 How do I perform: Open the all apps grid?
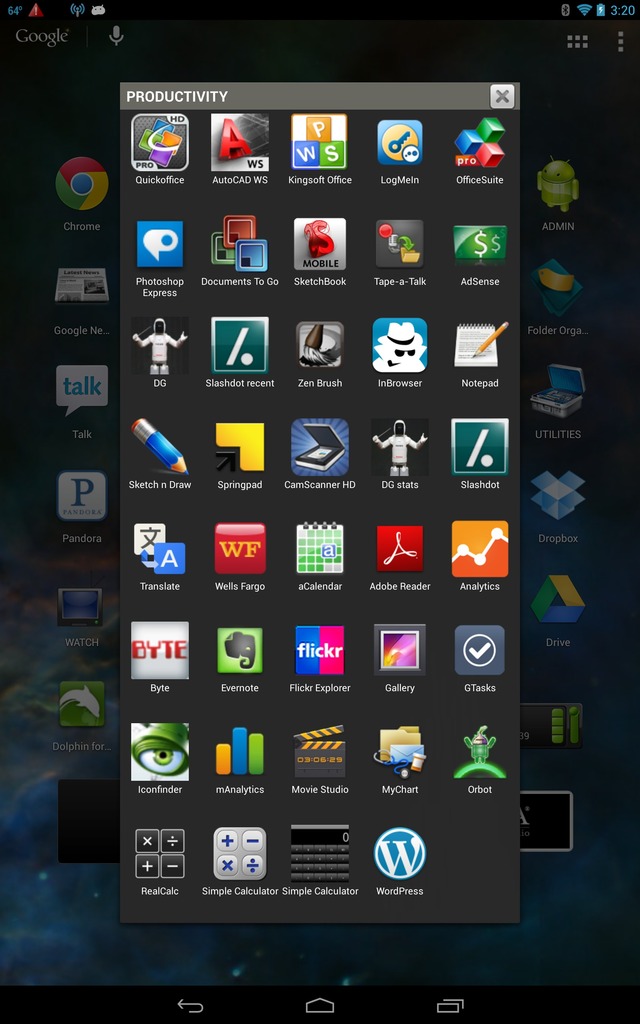coord(577,41)
